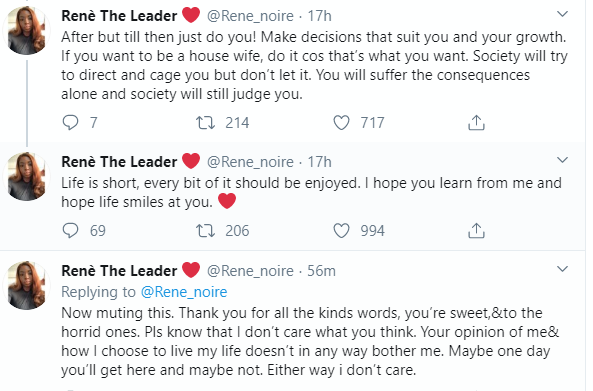
Task: Open Renè The Leader name on first tweet
Action: [x=119, y=16]
